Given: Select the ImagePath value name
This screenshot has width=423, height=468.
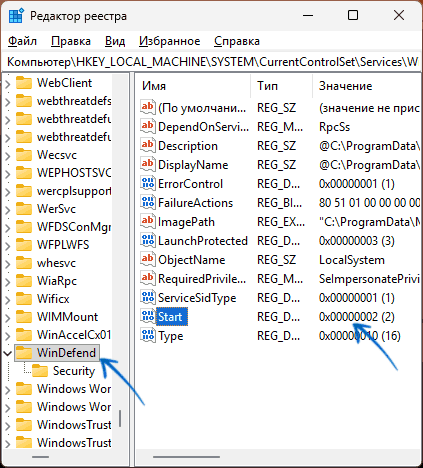Looking at the screenshot, I should pyautogui.click(x=186, y=222).
